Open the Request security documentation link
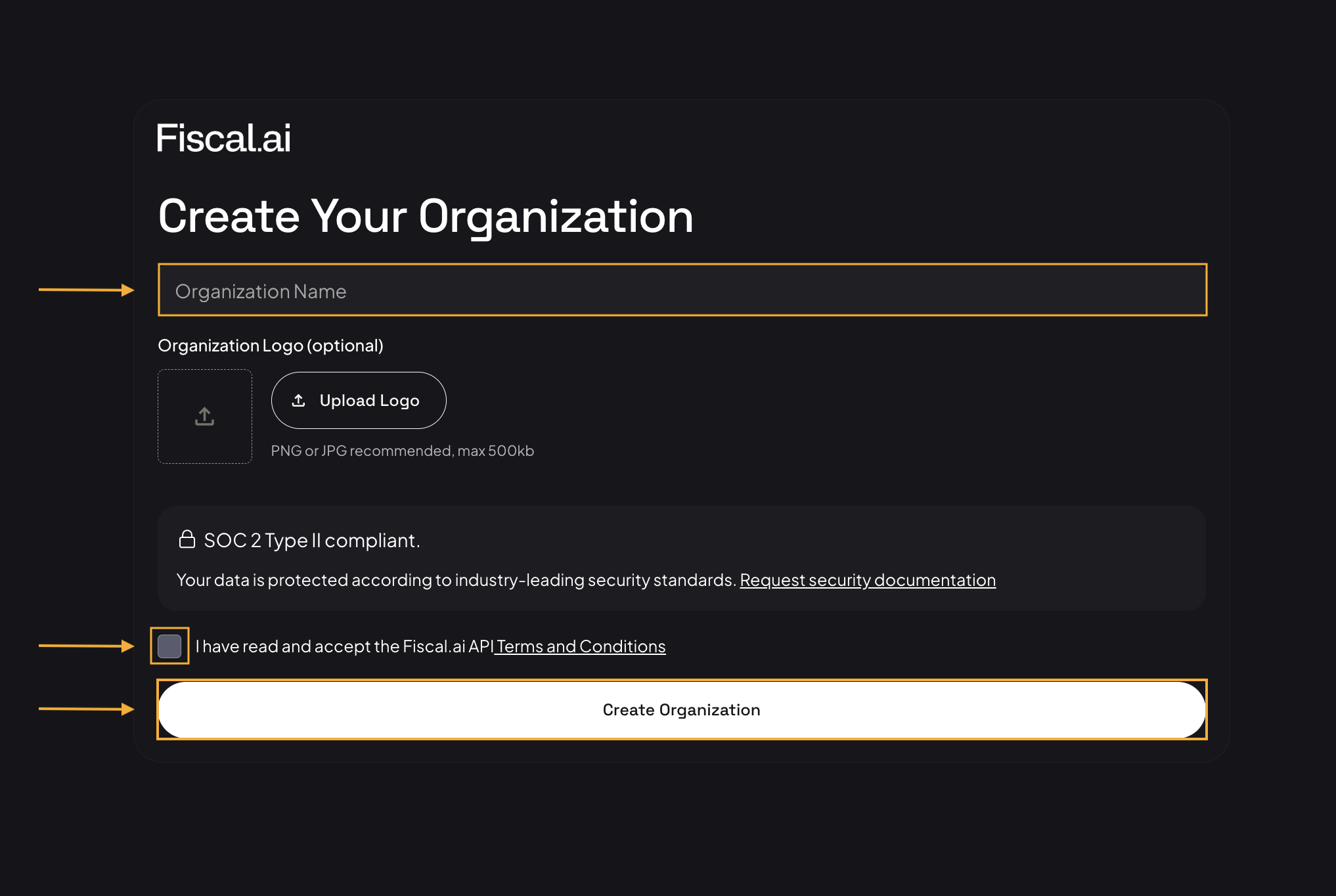 tap(868, 580)
